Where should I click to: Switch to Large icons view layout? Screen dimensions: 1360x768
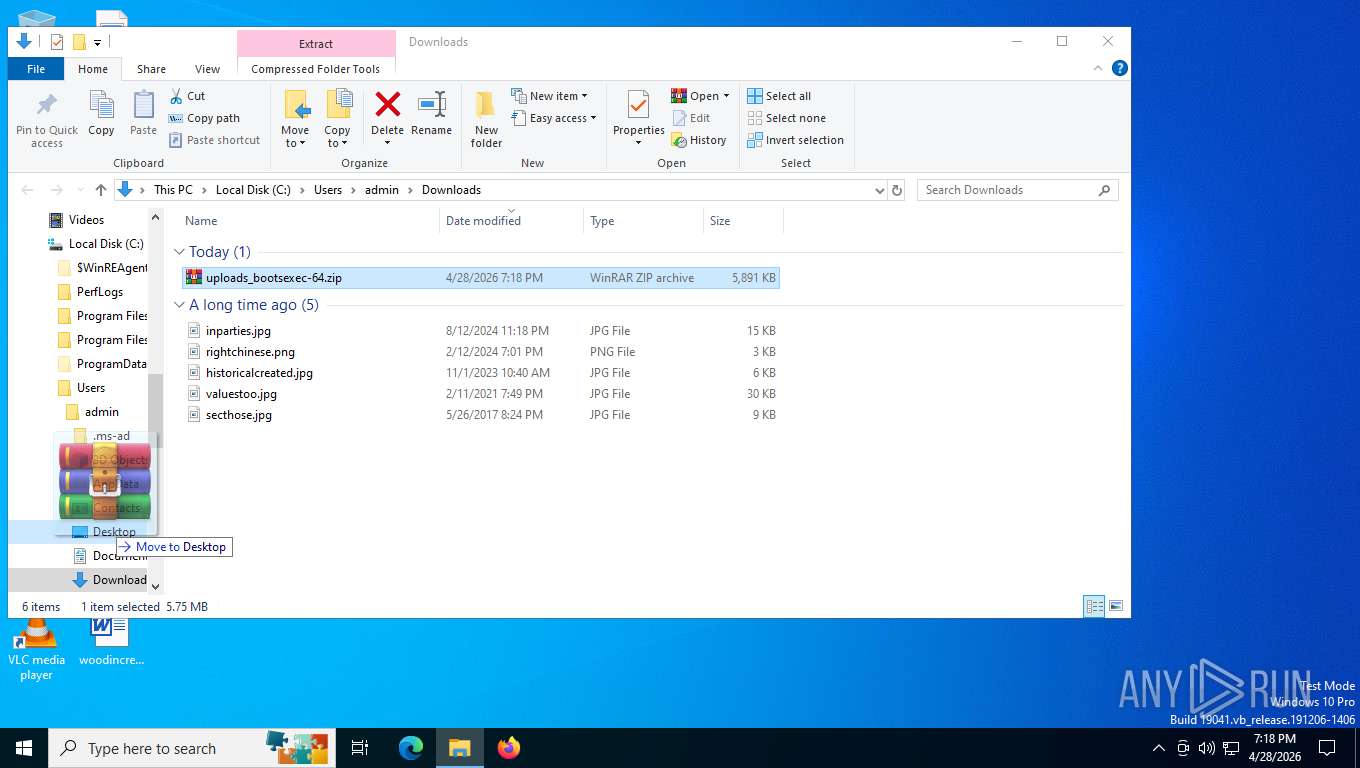pyautogui.click(x=1116, y=606)
